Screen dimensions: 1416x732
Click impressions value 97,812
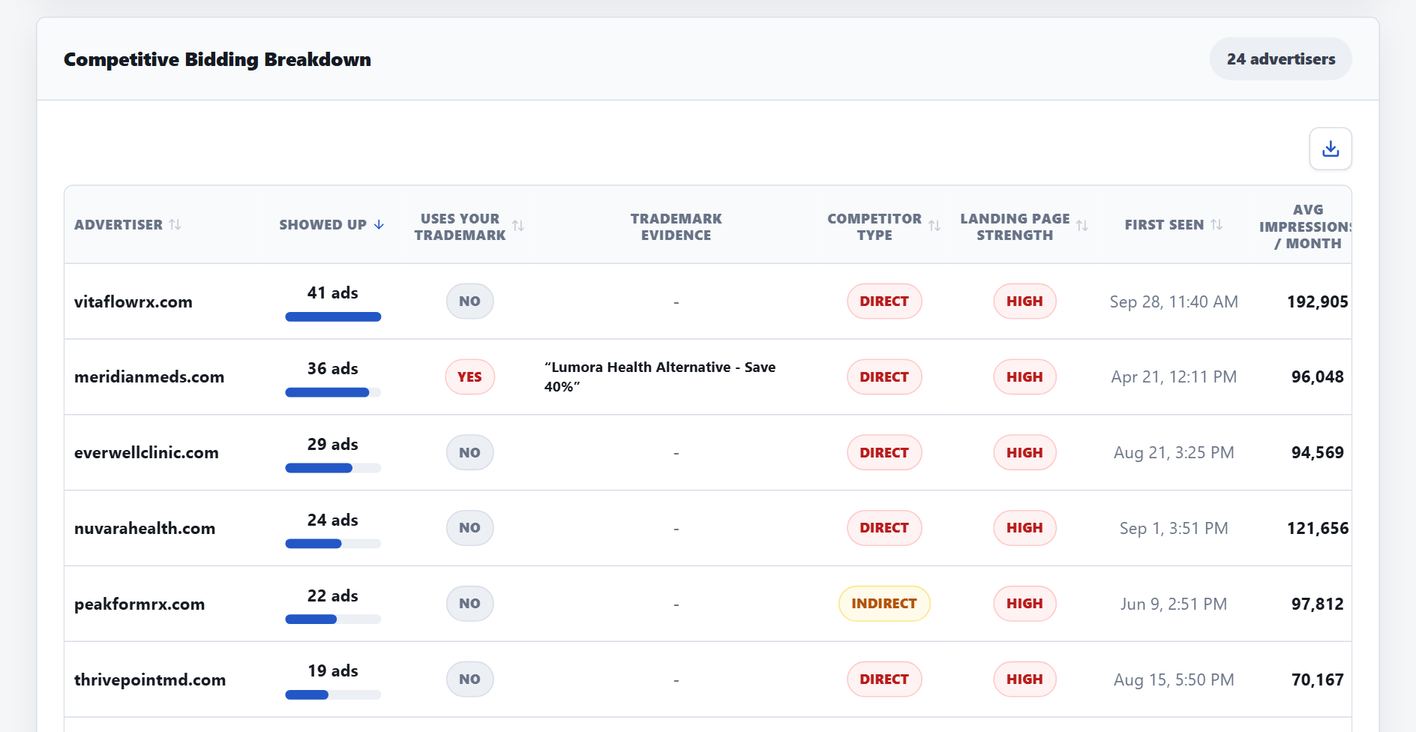pyautogui.click(x=1317, y=603)
